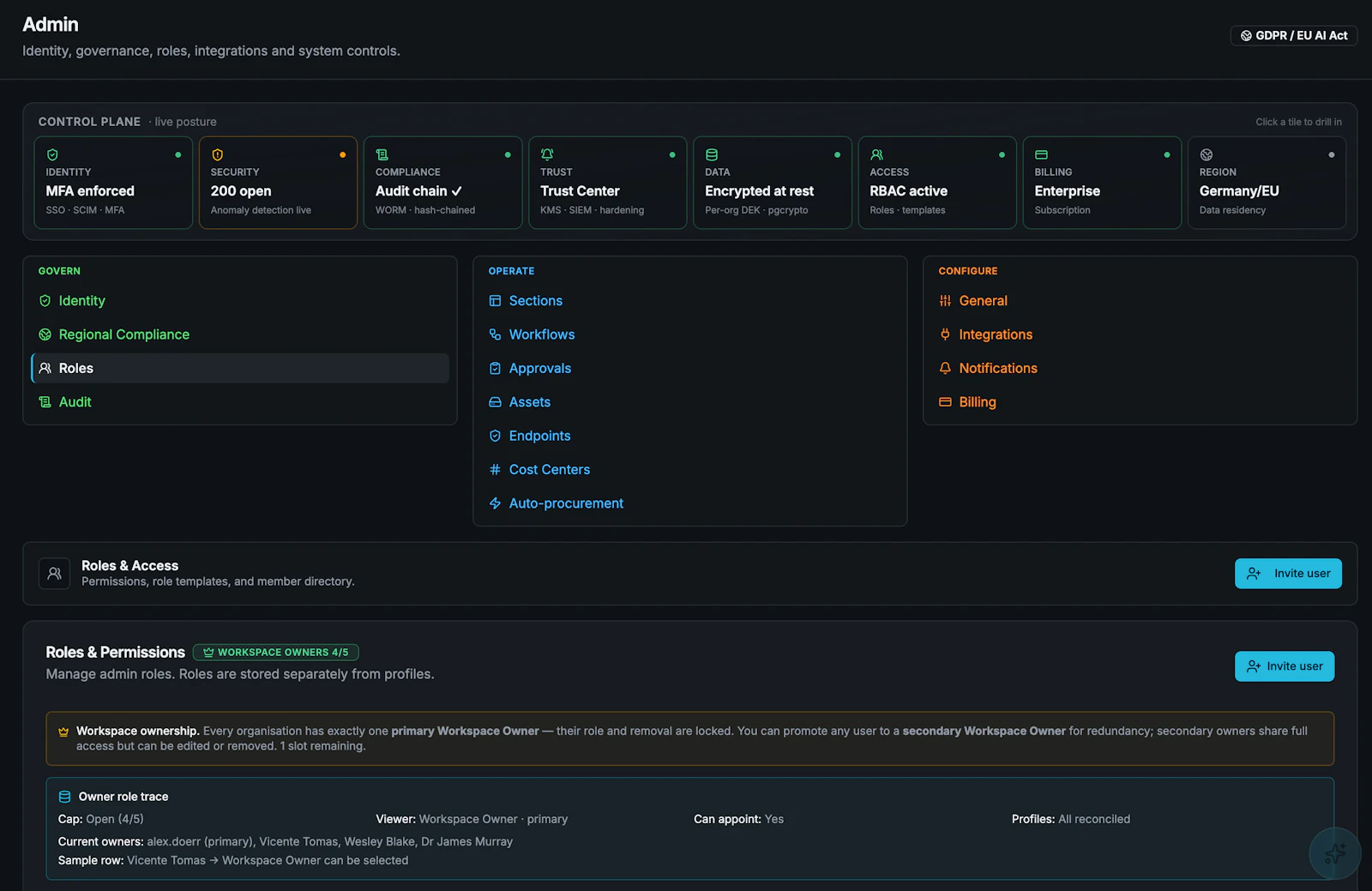Click the Integrations plug icon

coord(945,334)
